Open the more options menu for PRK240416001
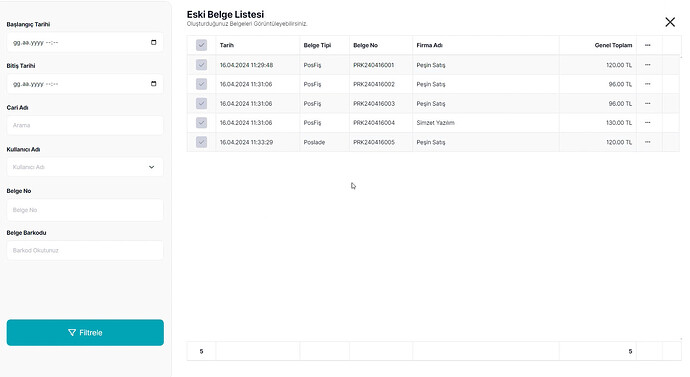This screenshot has height=377, width=690. point(647,65)
